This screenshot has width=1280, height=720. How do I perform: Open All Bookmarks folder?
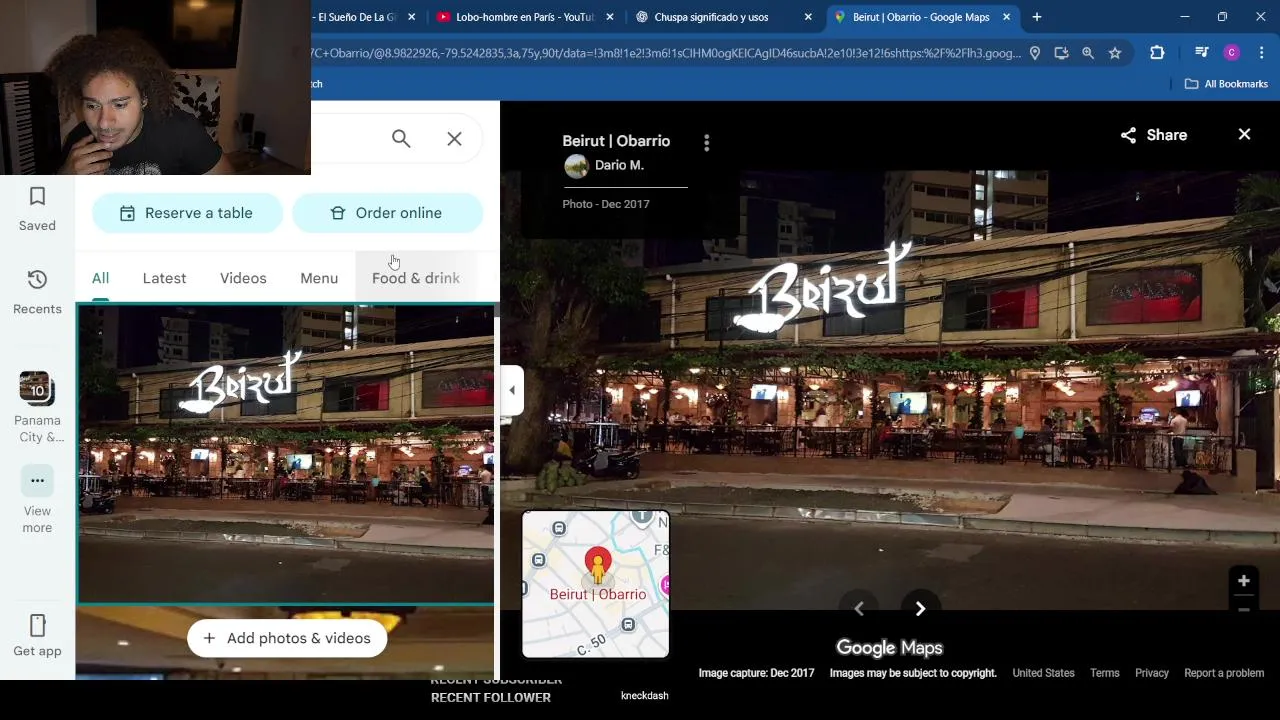1226,84
